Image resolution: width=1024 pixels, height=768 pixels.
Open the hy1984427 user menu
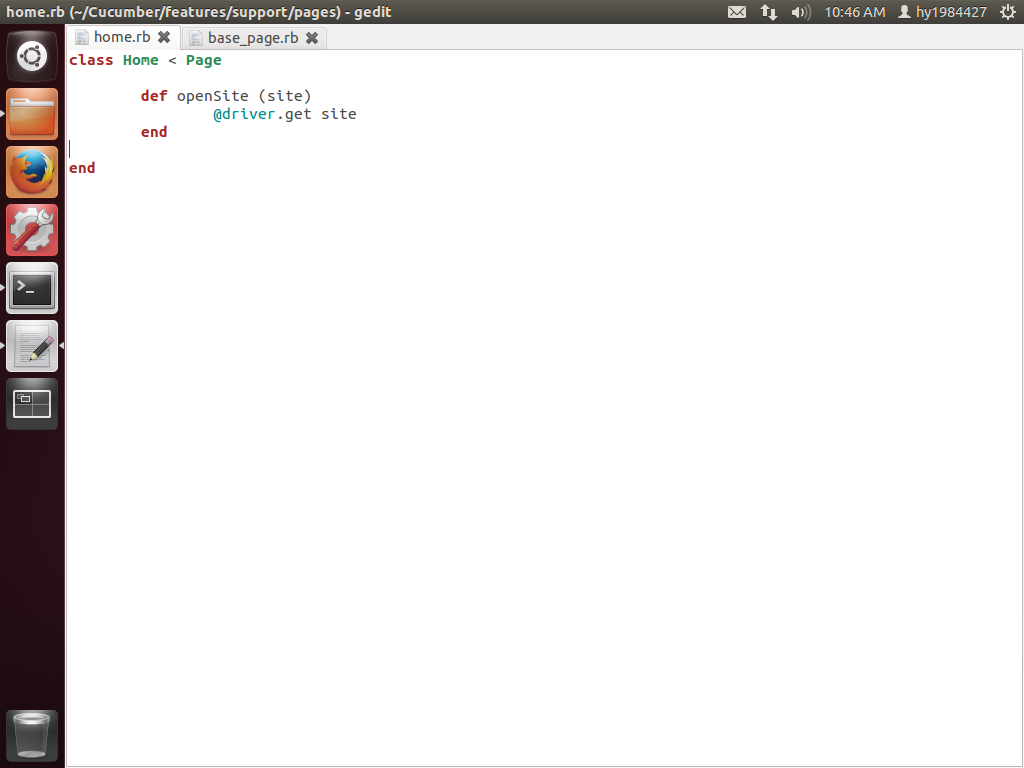(x=942, y=12)
